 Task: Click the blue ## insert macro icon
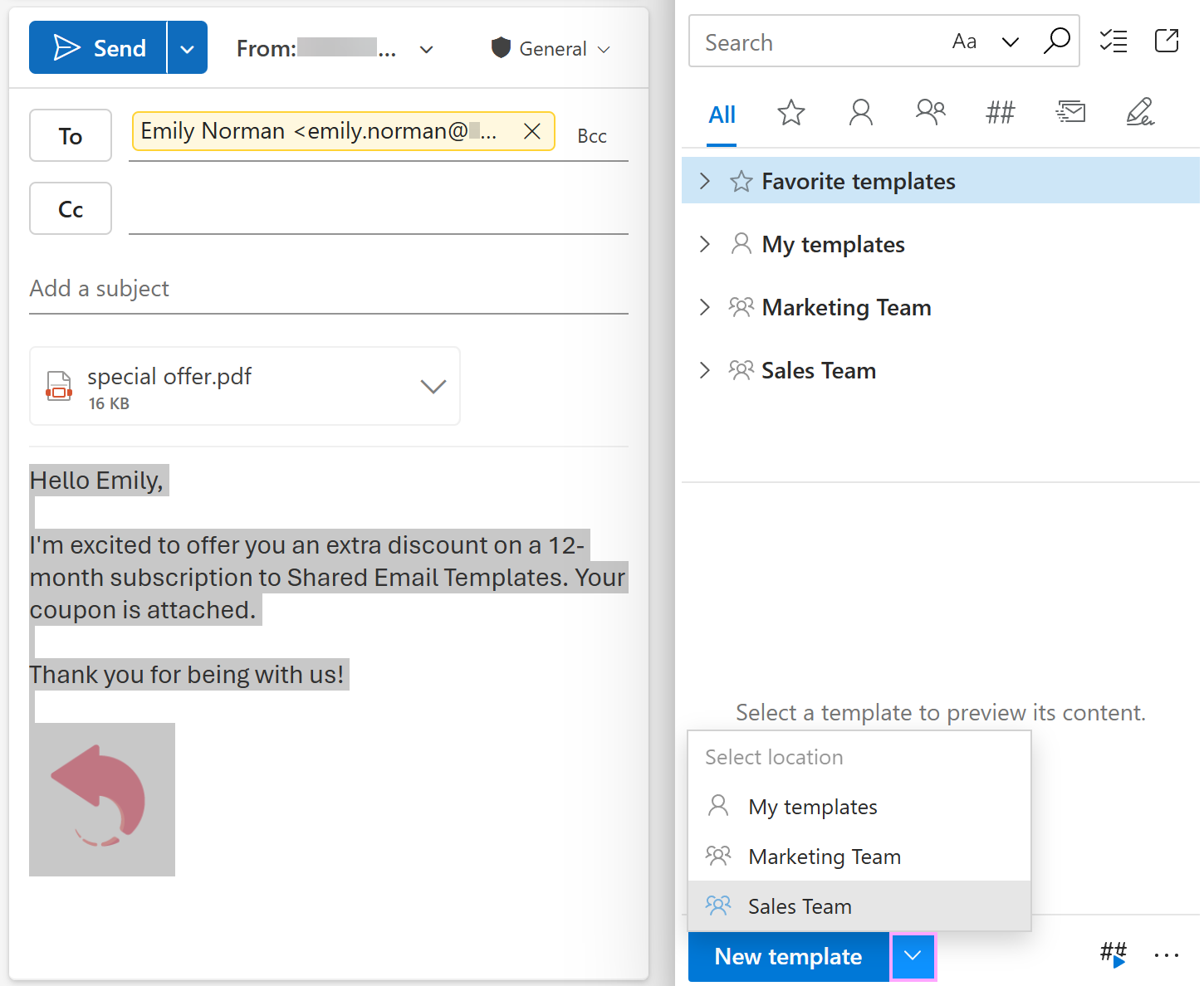(1113, 954)
